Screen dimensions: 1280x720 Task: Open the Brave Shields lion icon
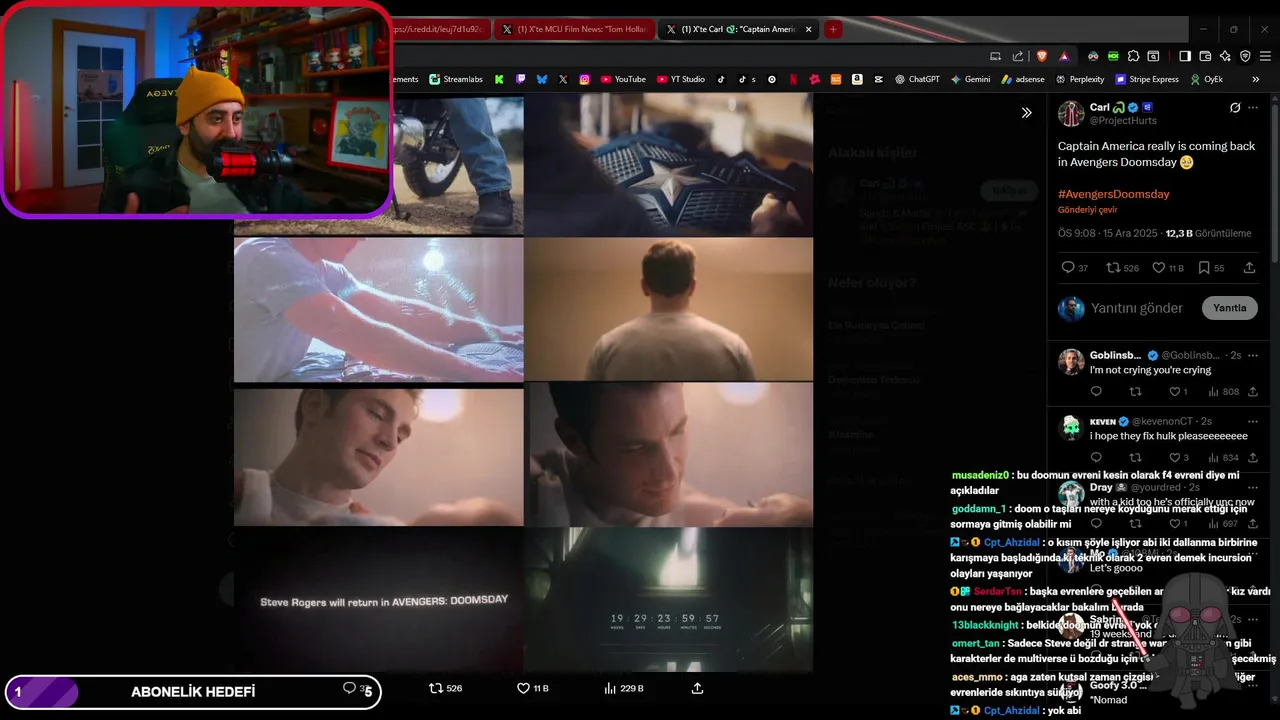click(1042, 56)
